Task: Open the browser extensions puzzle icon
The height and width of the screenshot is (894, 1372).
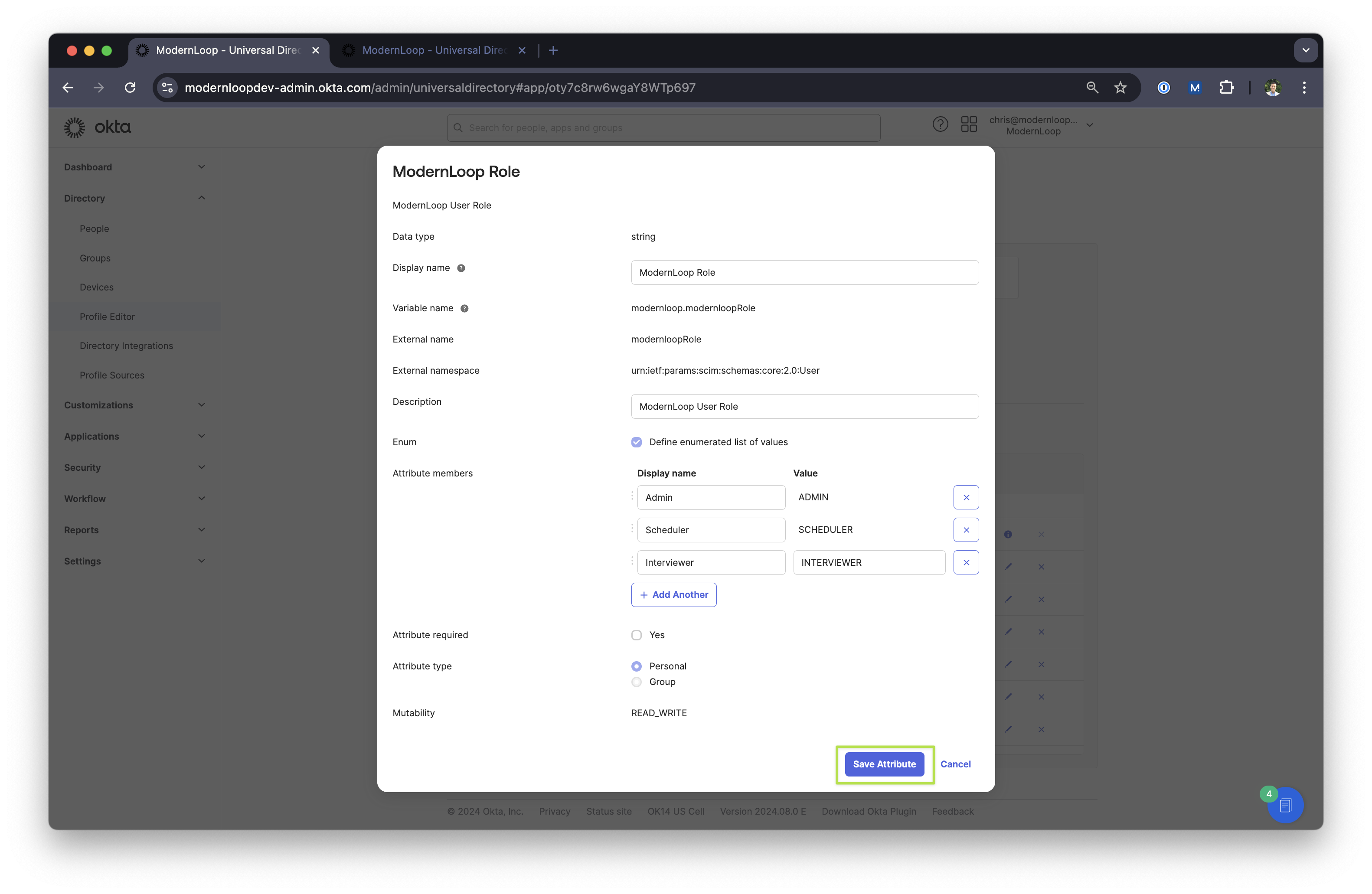Action: coord(1226,88)
